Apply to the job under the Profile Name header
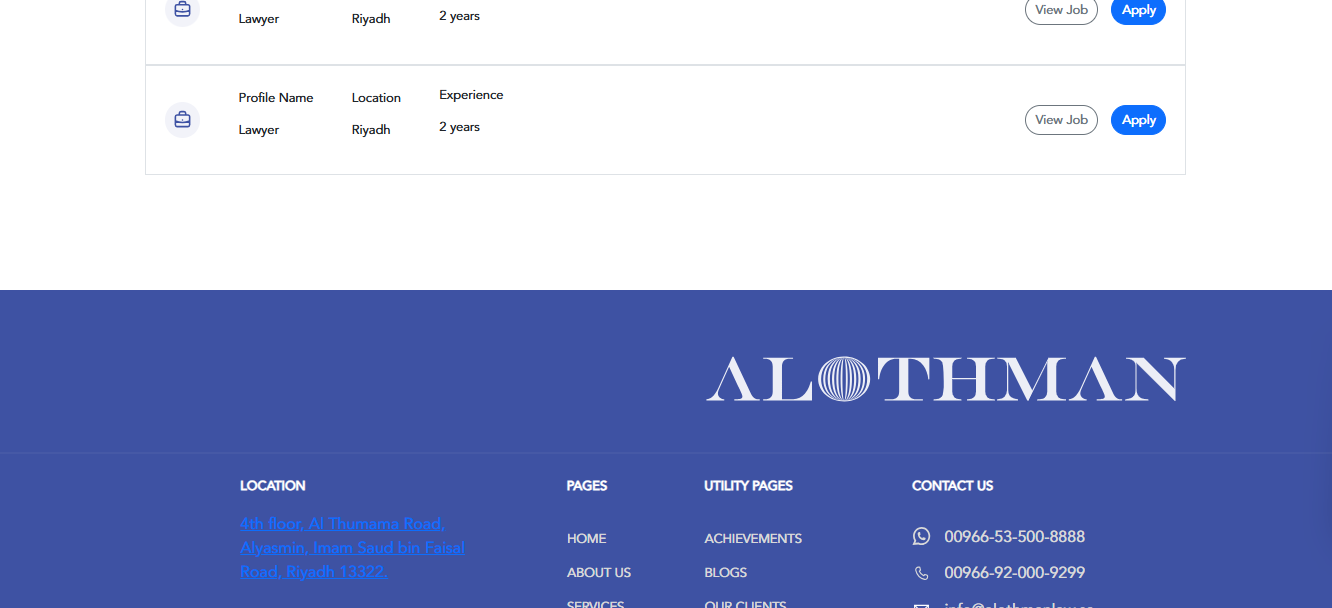The width and height of the screenshot is (1332, 608). (1138, 120)
